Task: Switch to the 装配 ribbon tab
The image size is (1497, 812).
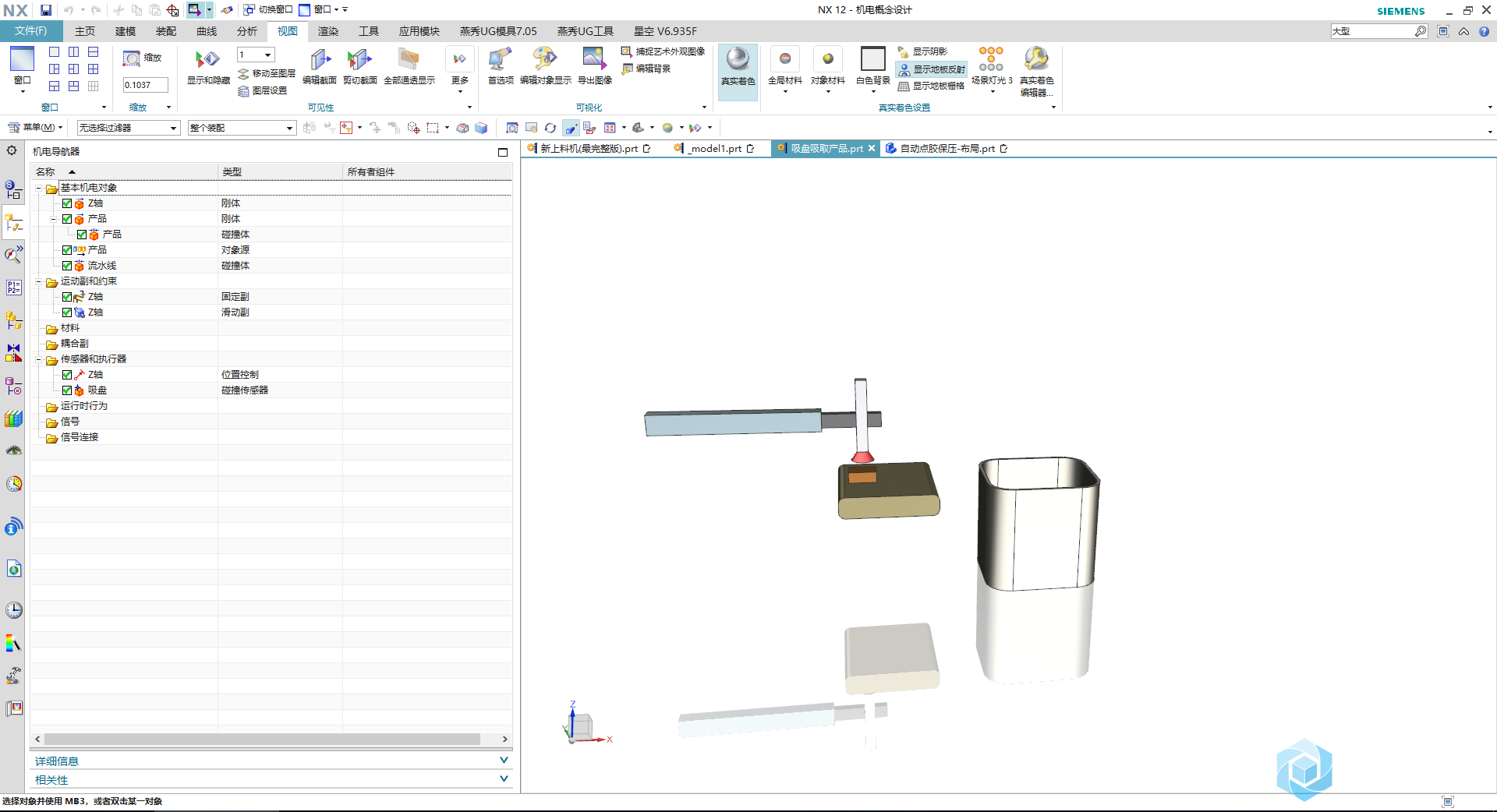Action: (x=166, y=31)
